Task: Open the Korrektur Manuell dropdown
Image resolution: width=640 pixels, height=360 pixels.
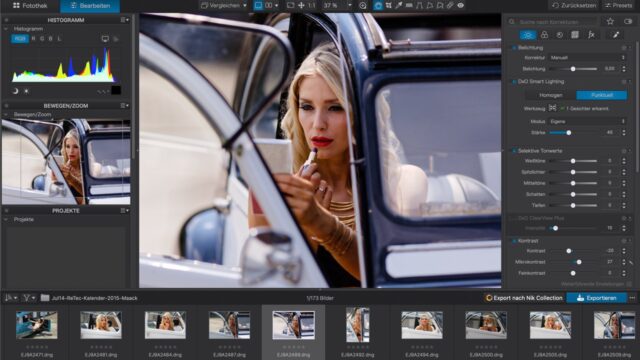Action: [x=587, y=58]
